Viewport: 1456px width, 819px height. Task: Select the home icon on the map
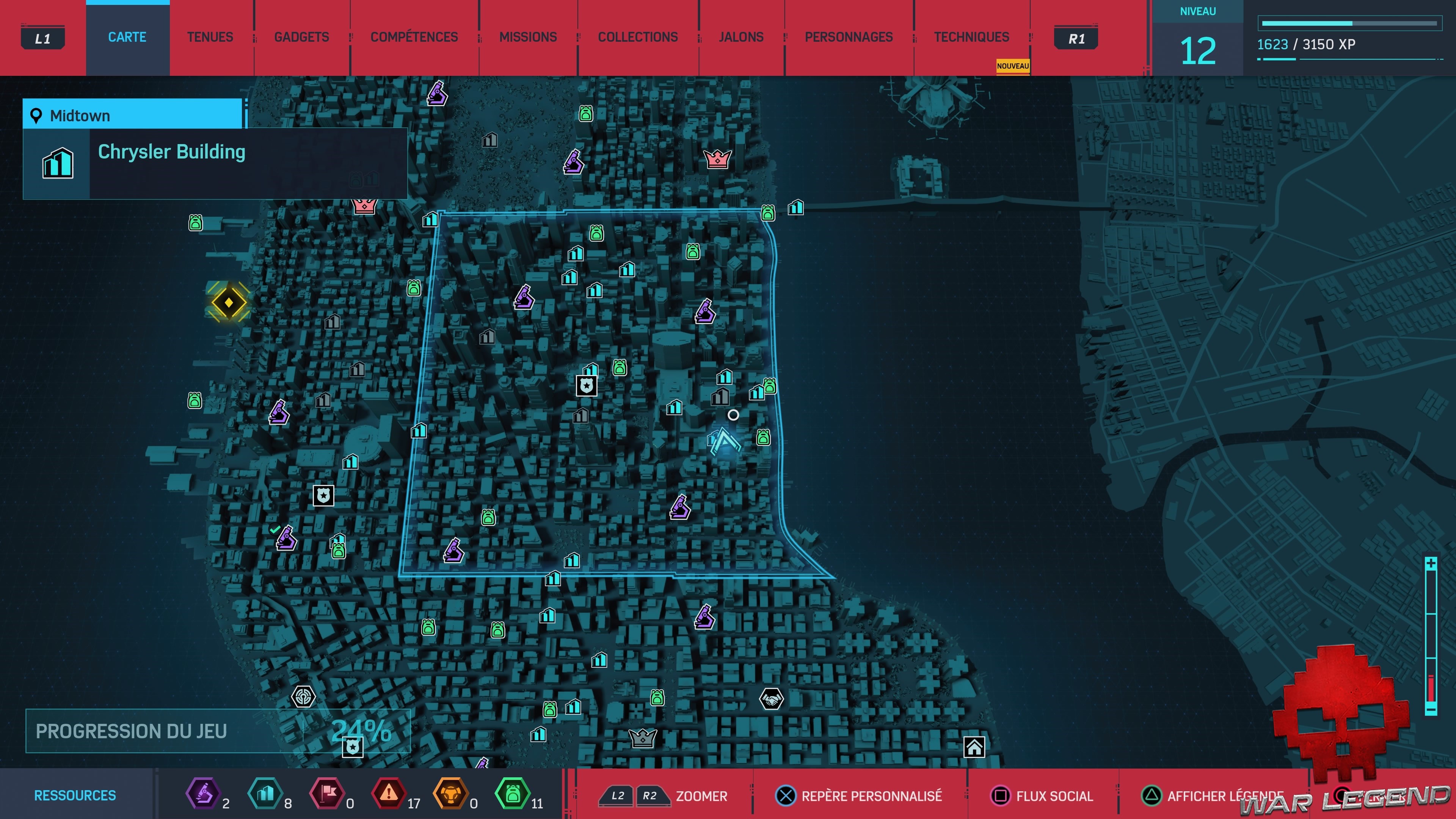click(x=974, y=747)
